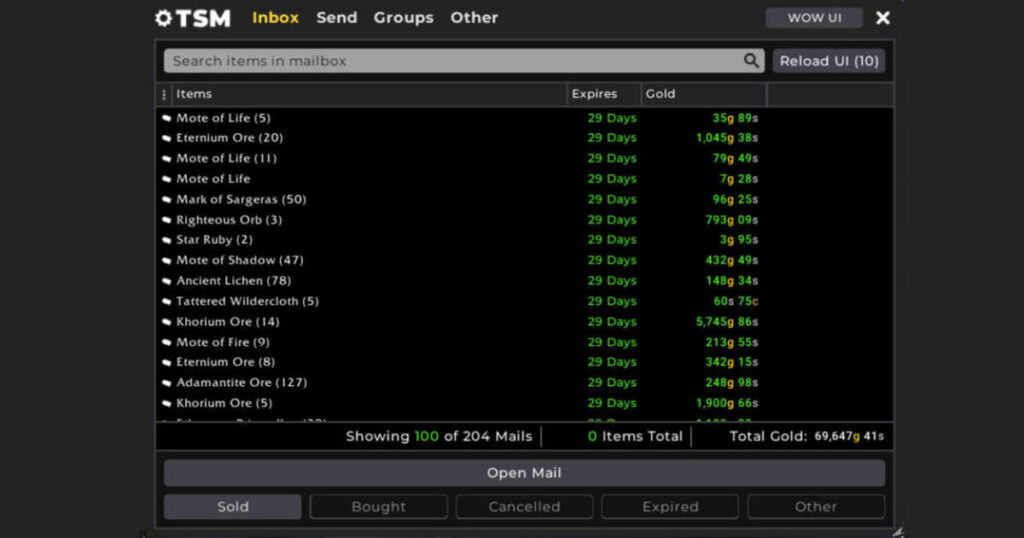Screen dimensions: 1024x538
Task: Toggle the Expired mail filter
Action: 670,507
